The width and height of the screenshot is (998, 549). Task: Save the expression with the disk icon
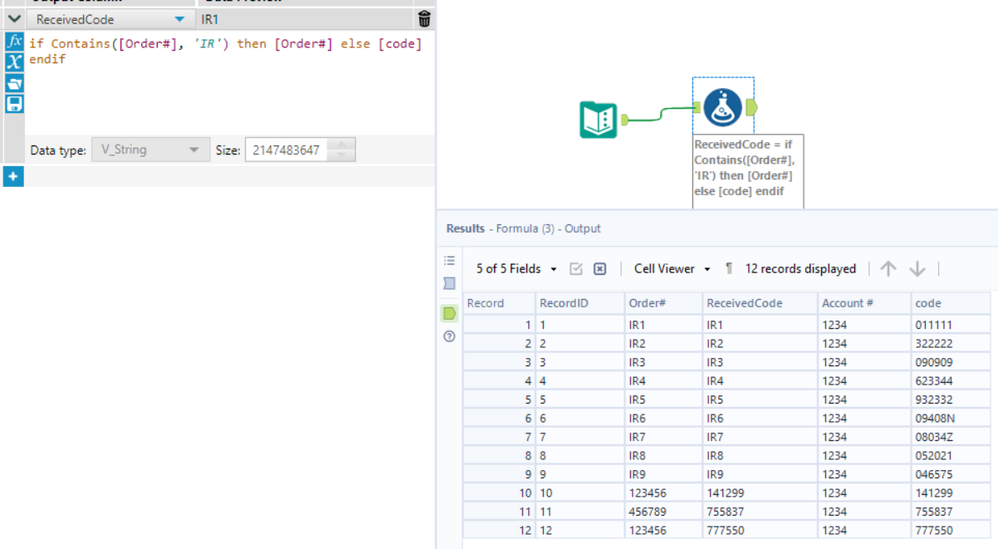[x=14, y=104]
